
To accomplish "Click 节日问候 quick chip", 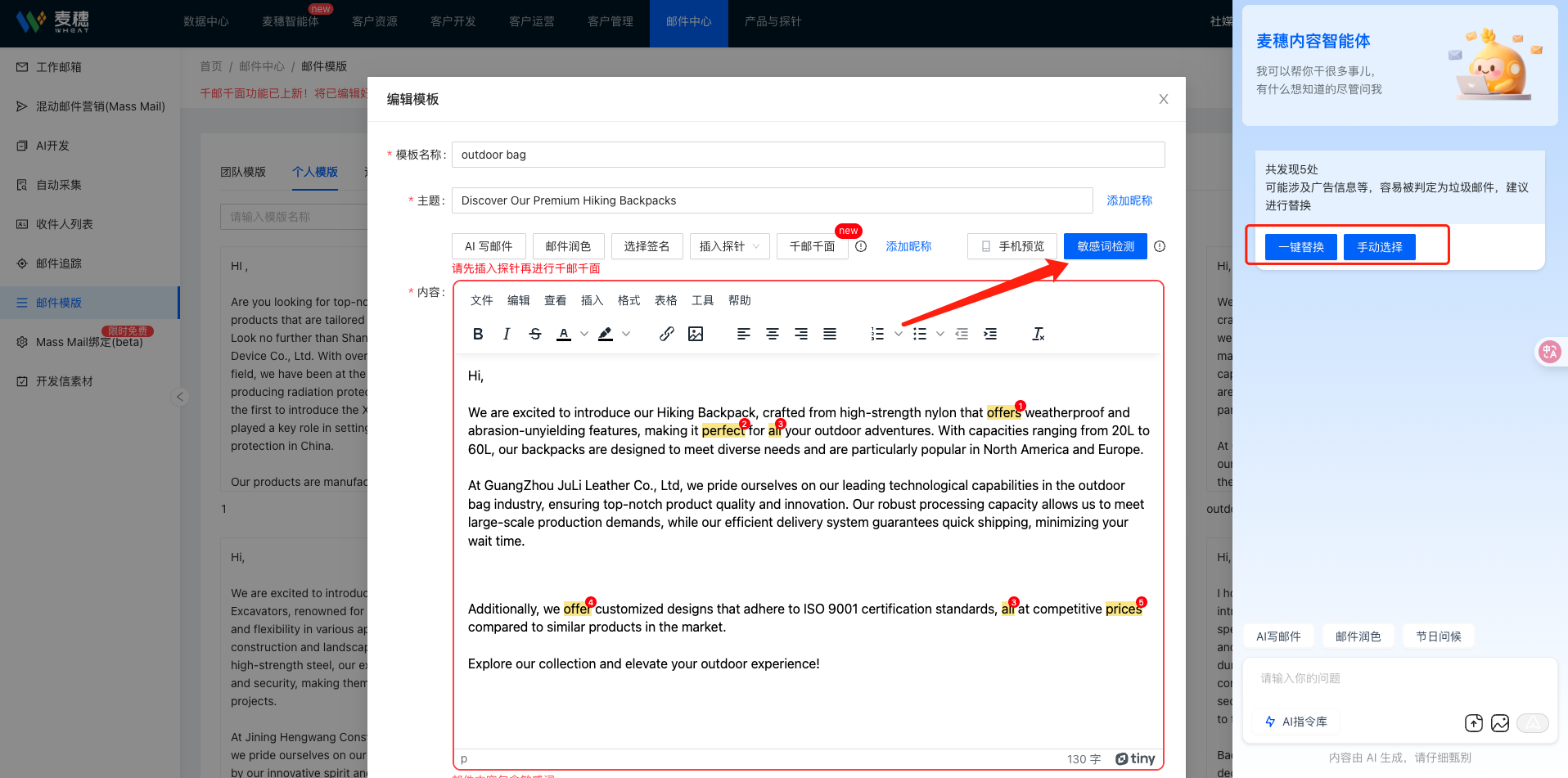I will 1439,636.
